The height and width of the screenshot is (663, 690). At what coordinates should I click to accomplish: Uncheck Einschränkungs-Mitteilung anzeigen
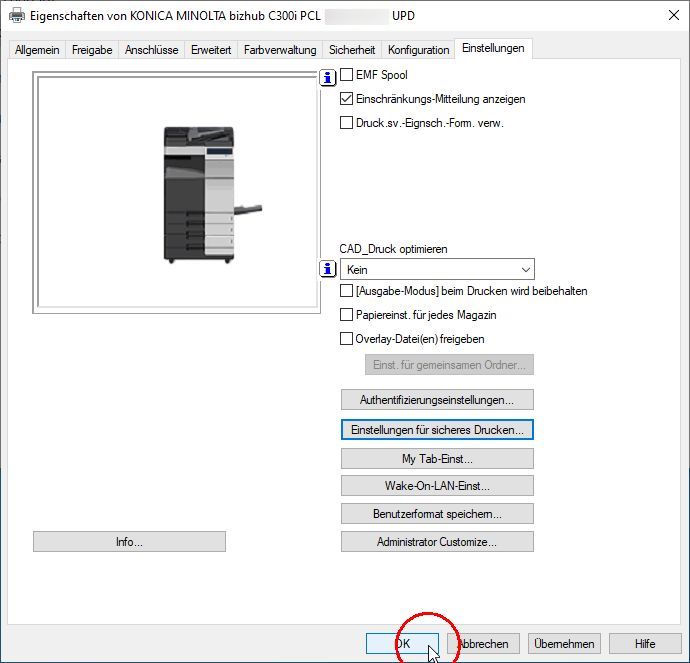[347, 99]
